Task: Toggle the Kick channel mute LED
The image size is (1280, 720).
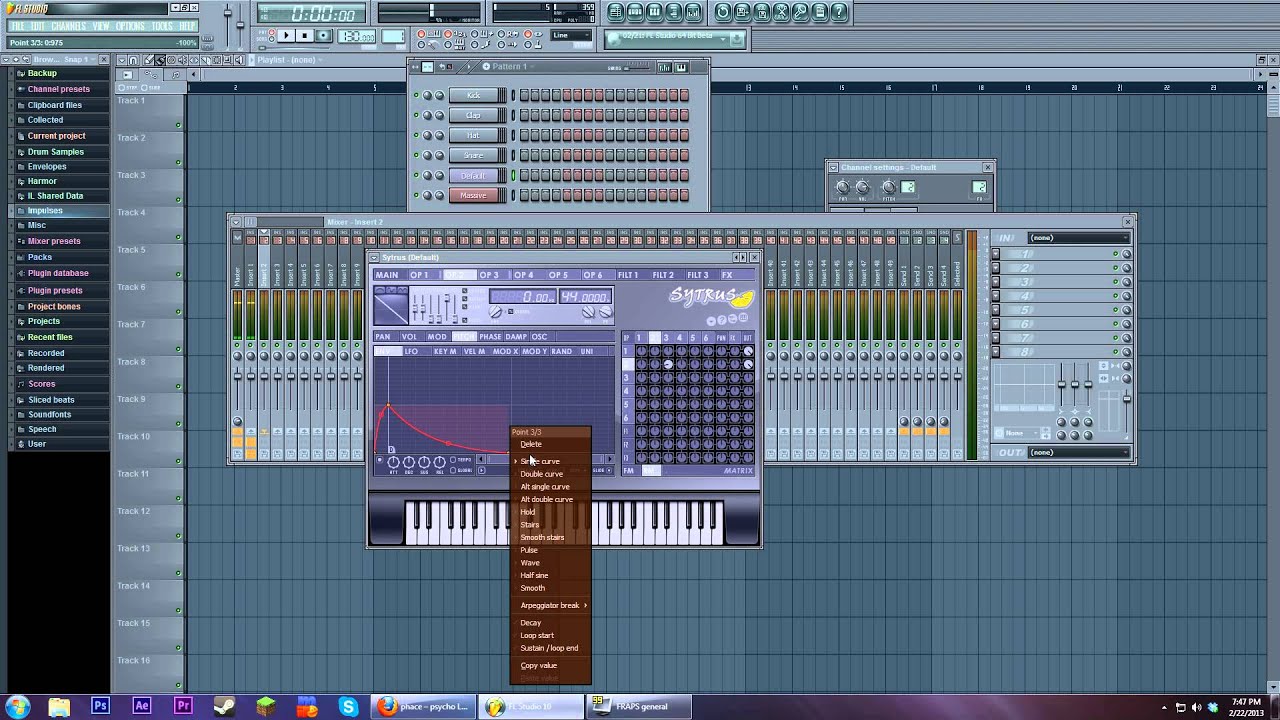Action: [416, 95]
